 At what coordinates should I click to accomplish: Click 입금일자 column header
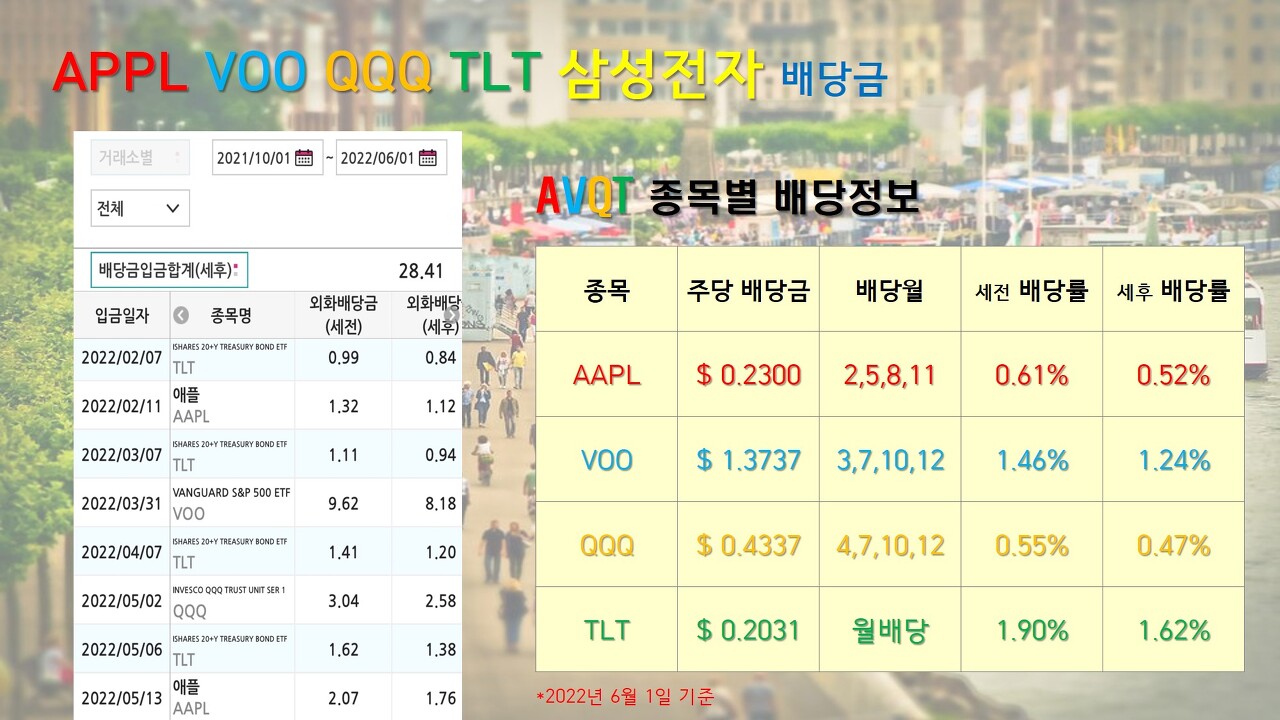click(x=122, y=315)
